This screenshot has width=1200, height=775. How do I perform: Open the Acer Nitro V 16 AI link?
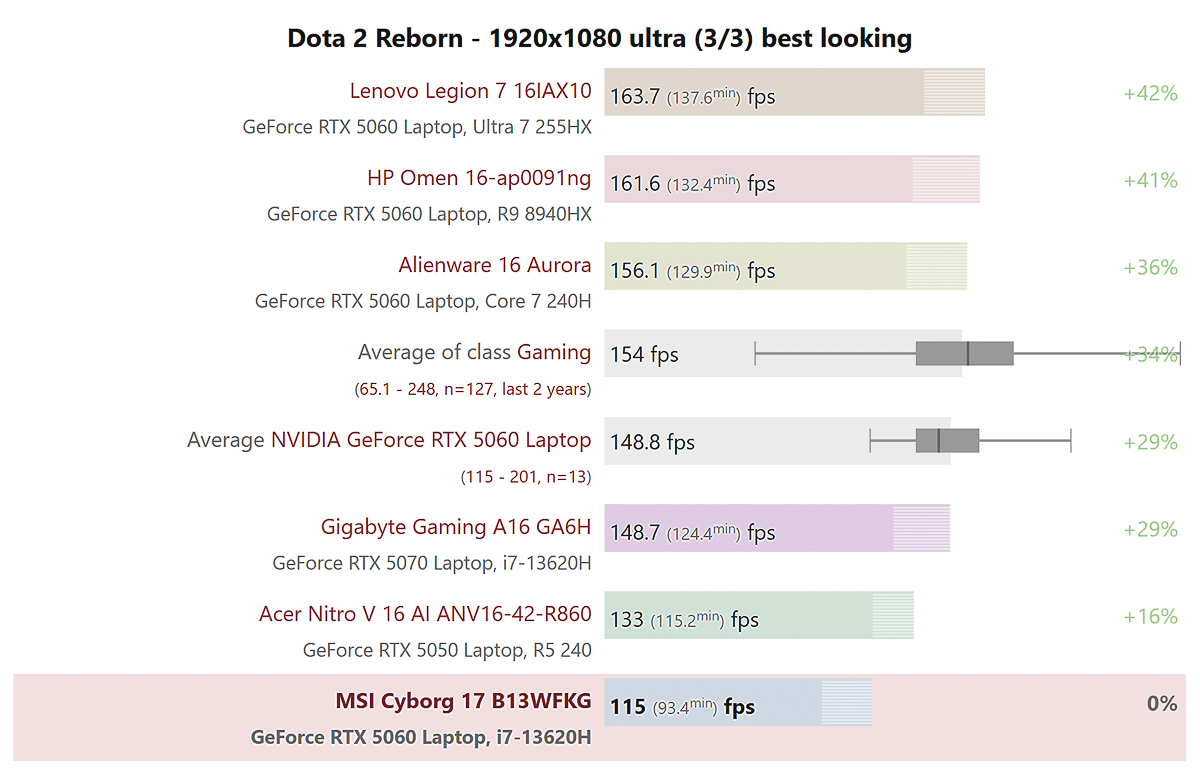(x=425, y=613)
